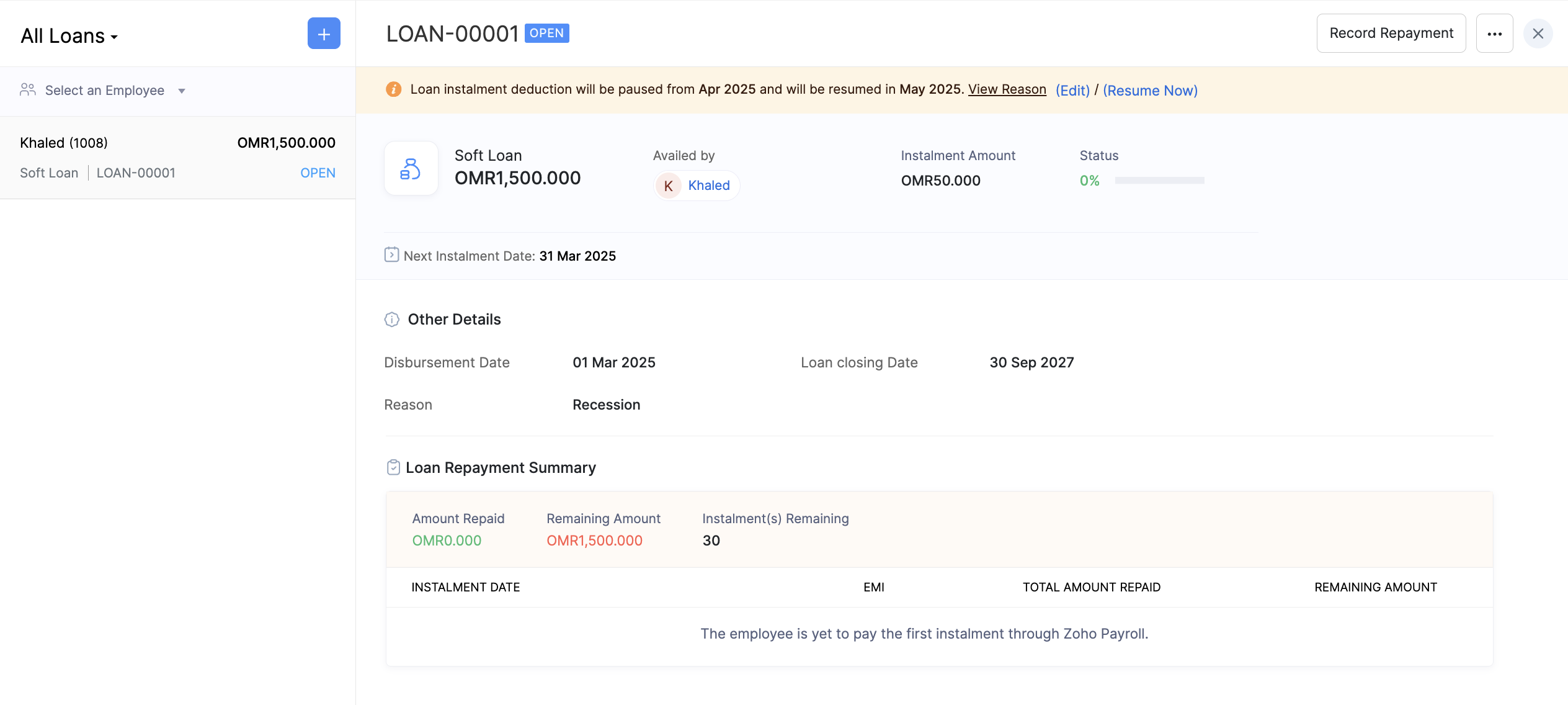Click the Soft Loan money bag icon

click(411, 168)
